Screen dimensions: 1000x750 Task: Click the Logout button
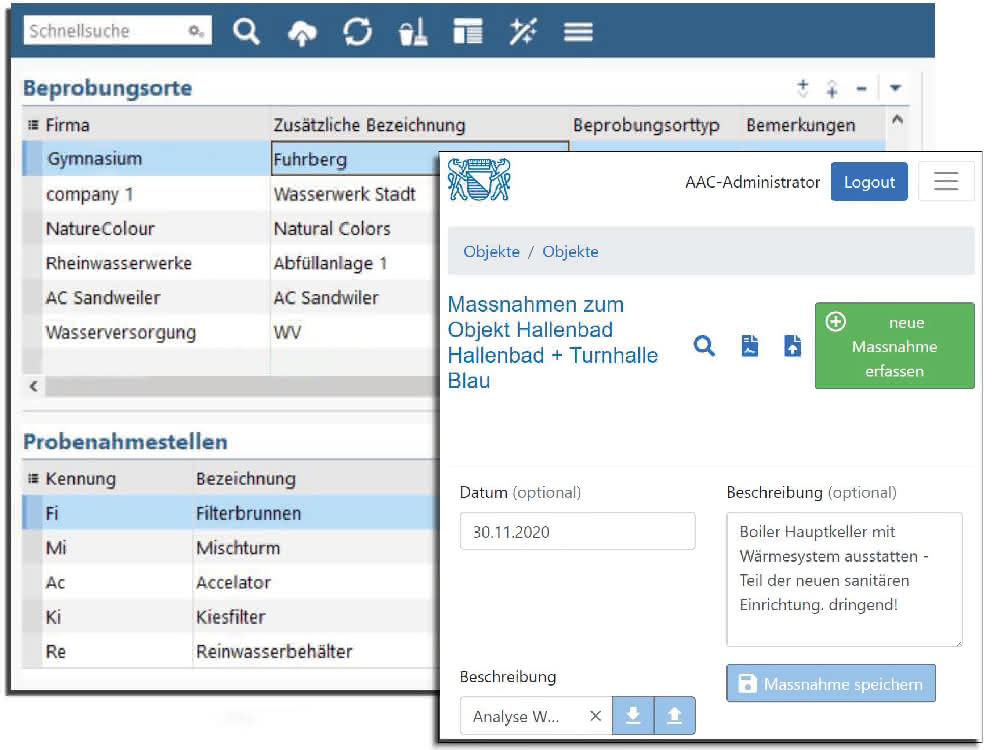pos(869,182)
